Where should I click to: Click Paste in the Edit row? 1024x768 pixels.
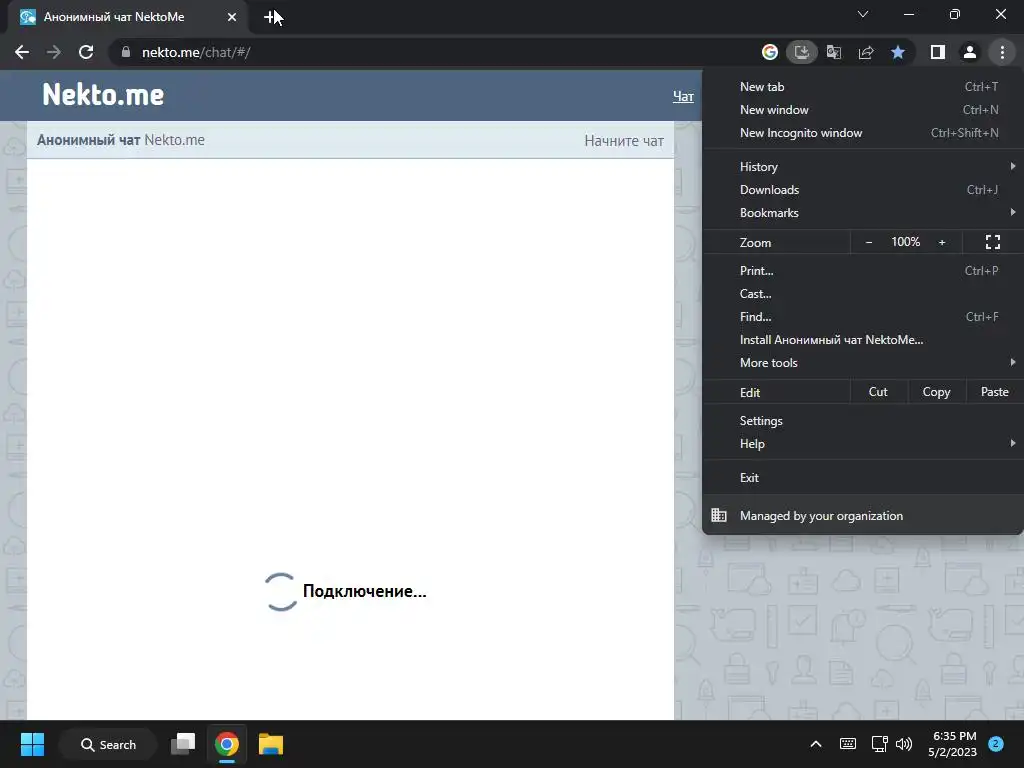click(995, 392)
